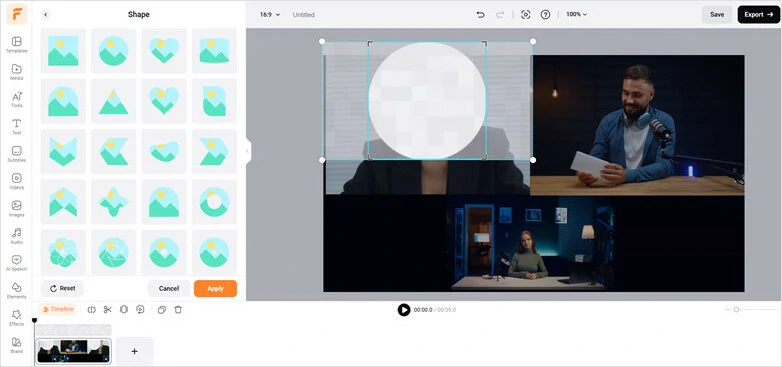
Task: Choose the donut ring shape mask
Action: coord(214,201)
